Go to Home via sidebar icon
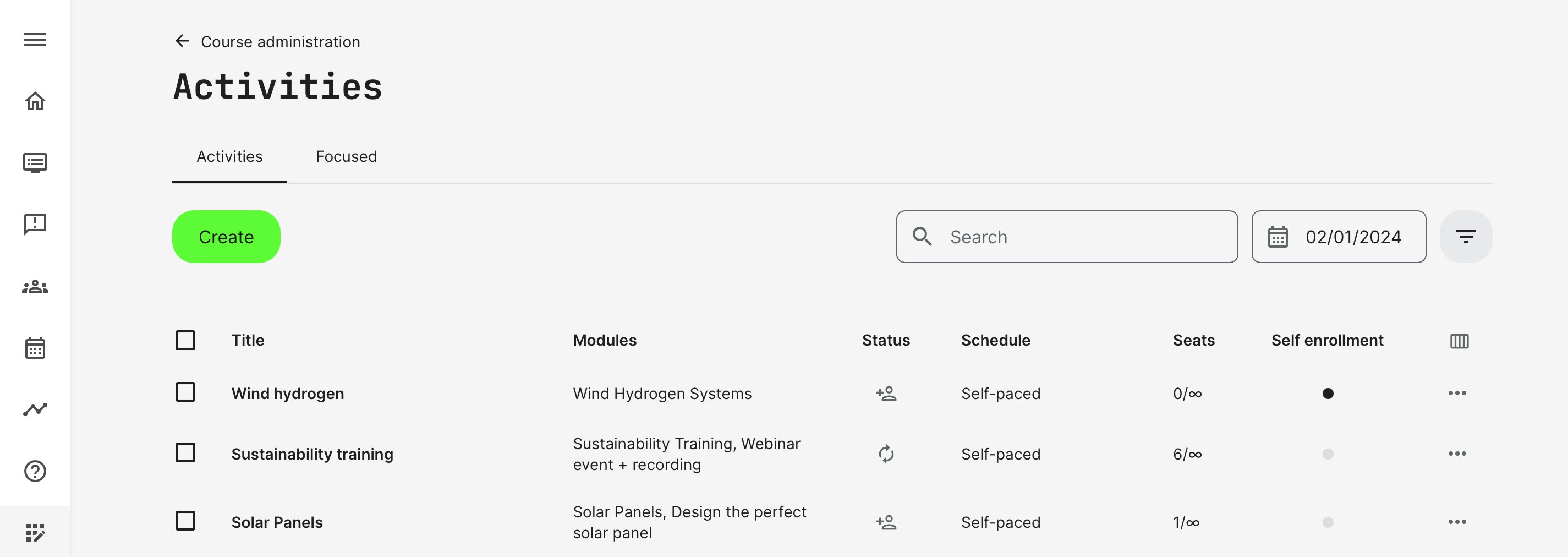This screenshot has width=1568, height=557. tap(35, 101)
